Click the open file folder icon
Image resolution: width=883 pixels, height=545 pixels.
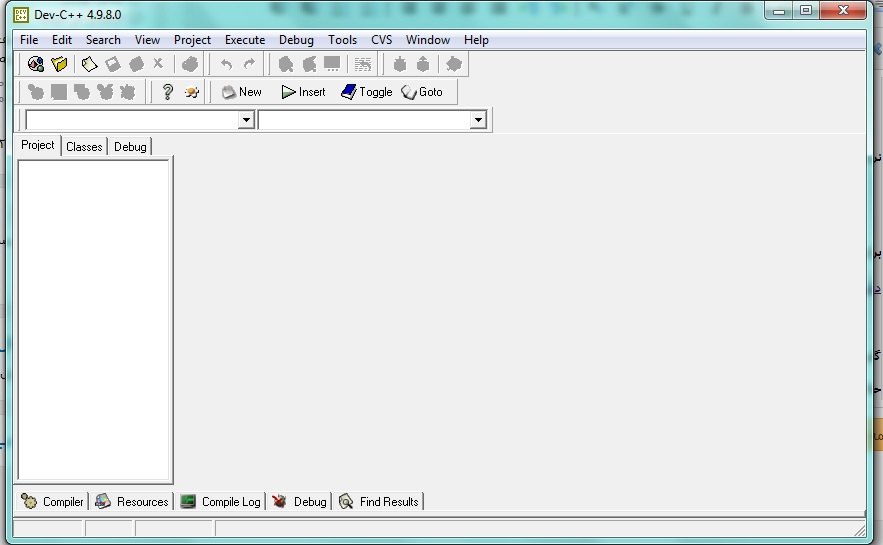click(x=60, y=64)
